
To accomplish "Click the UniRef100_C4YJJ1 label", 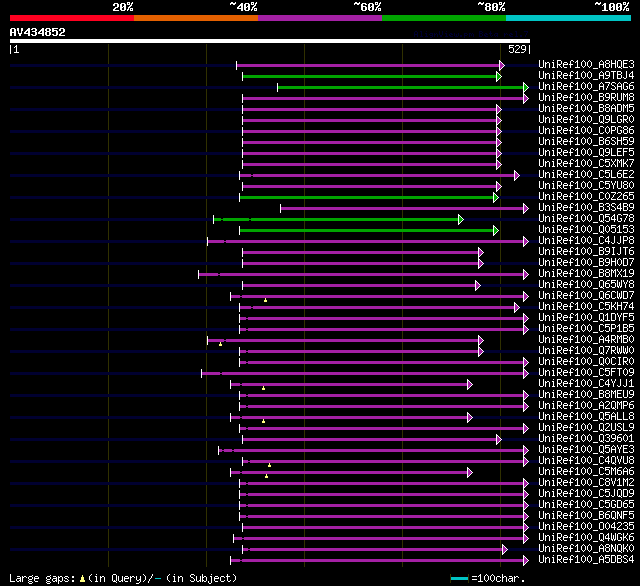I will [x=586, y=384].
